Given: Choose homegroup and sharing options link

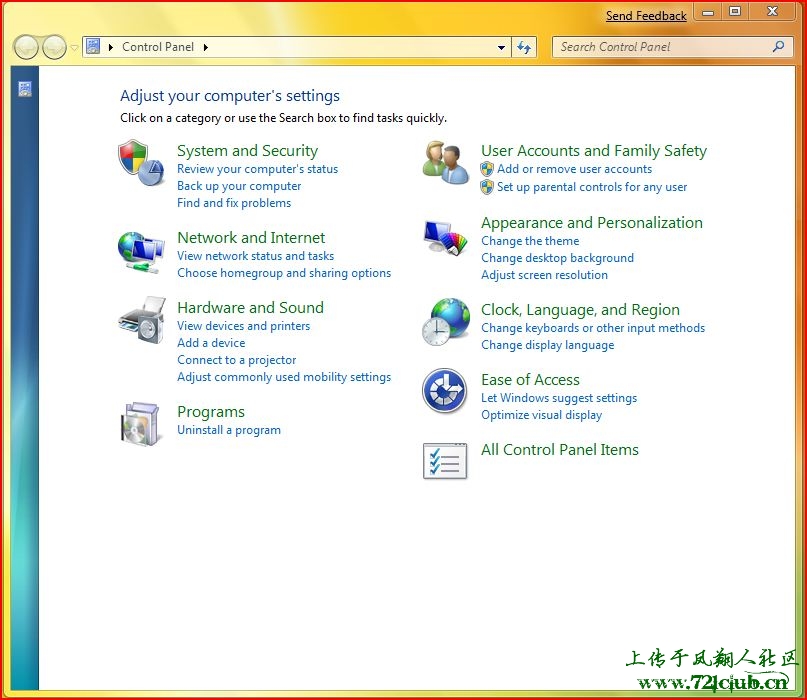Looking at the screenshot, I should pyautogui.click(x=284, y=273).
